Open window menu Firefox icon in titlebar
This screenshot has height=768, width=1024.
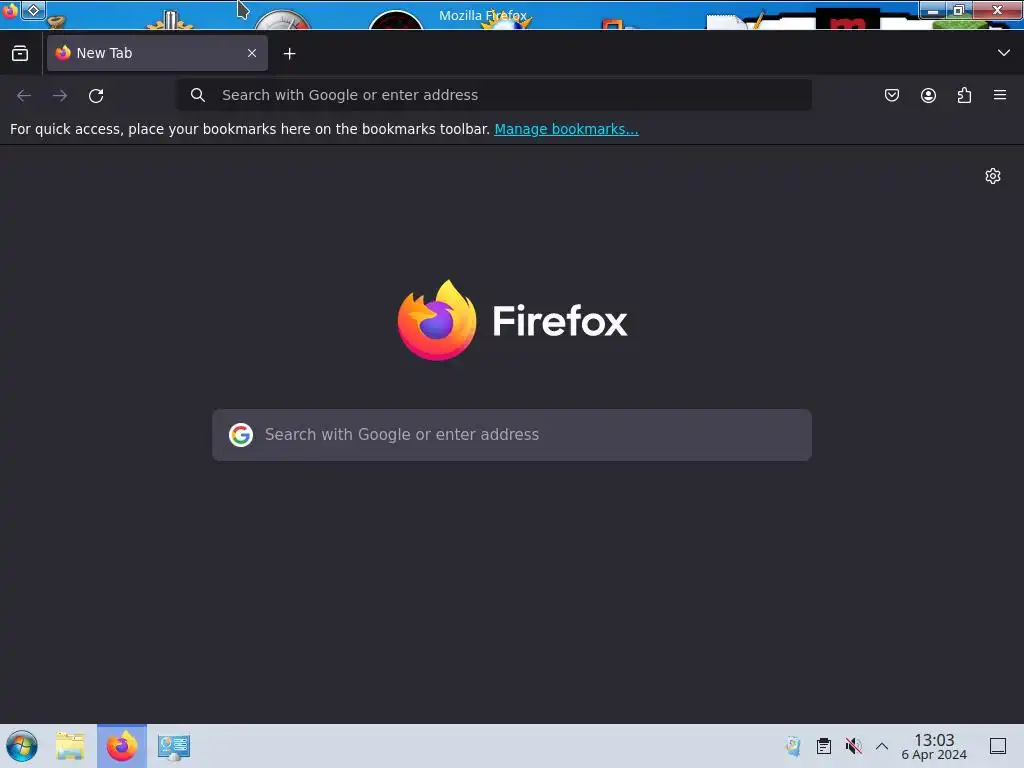[9, 10]
